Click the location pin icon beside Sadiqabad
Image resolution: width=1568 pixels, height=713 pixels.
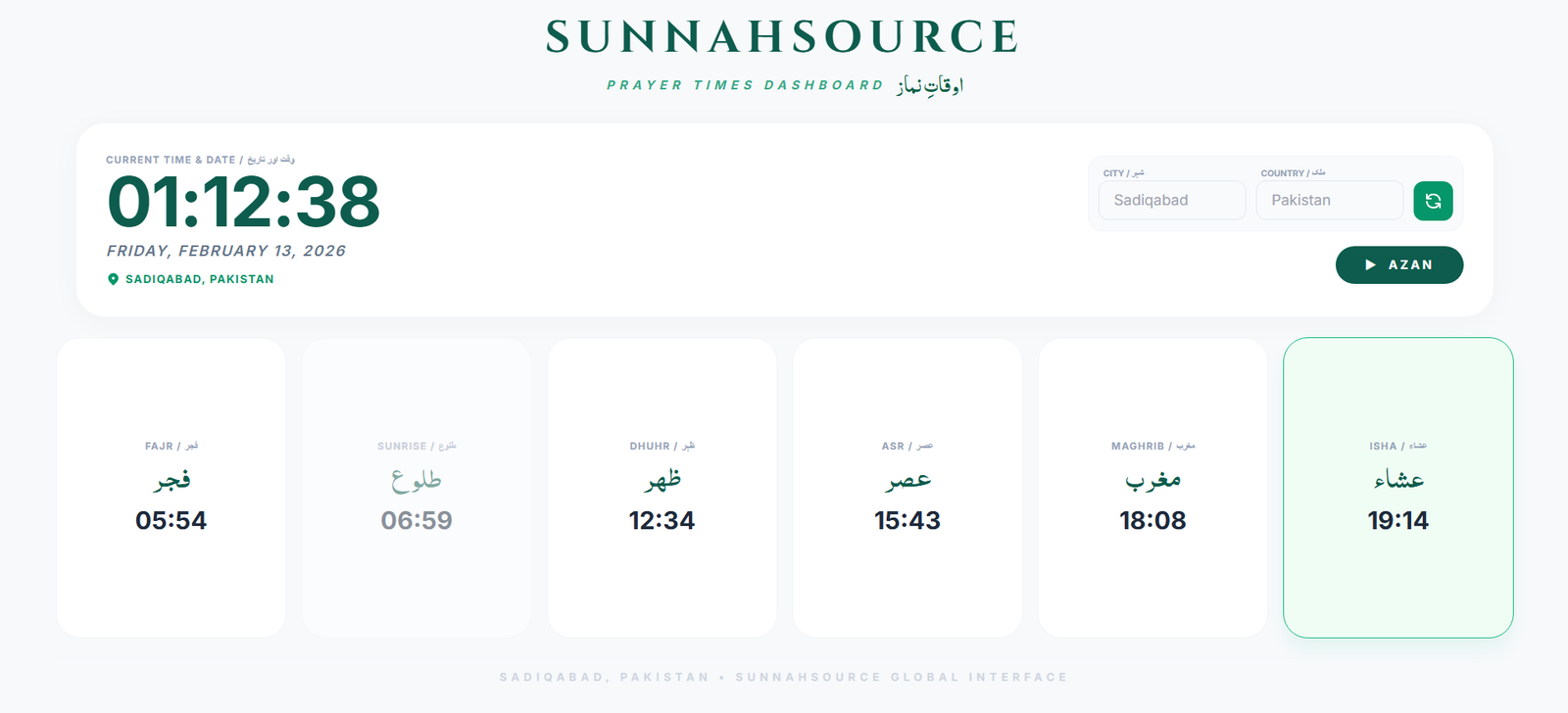pos(113,279)
